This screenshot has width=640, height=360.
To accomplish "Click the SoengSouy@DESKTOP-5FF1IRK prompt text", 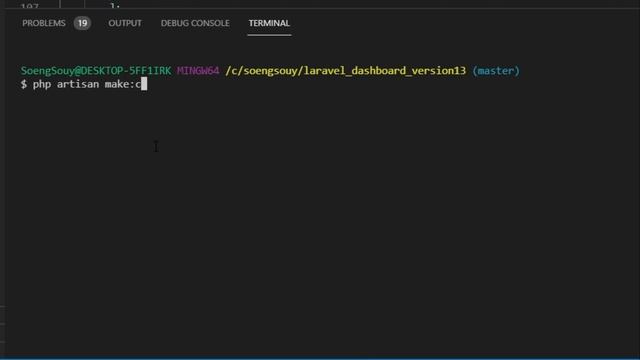I will 96,71.
